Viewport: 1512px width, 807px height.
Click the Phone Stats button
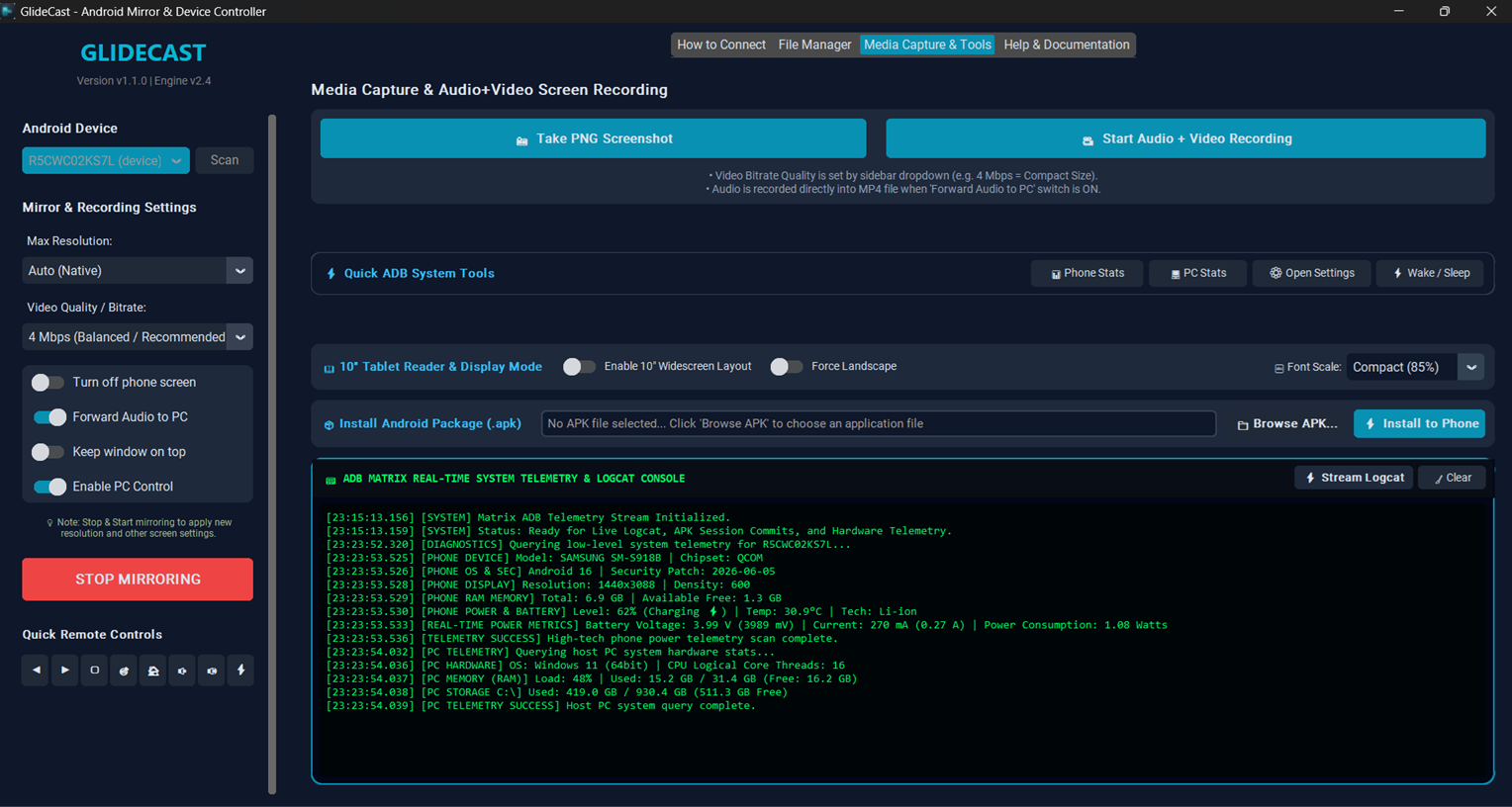(1087, 273)
